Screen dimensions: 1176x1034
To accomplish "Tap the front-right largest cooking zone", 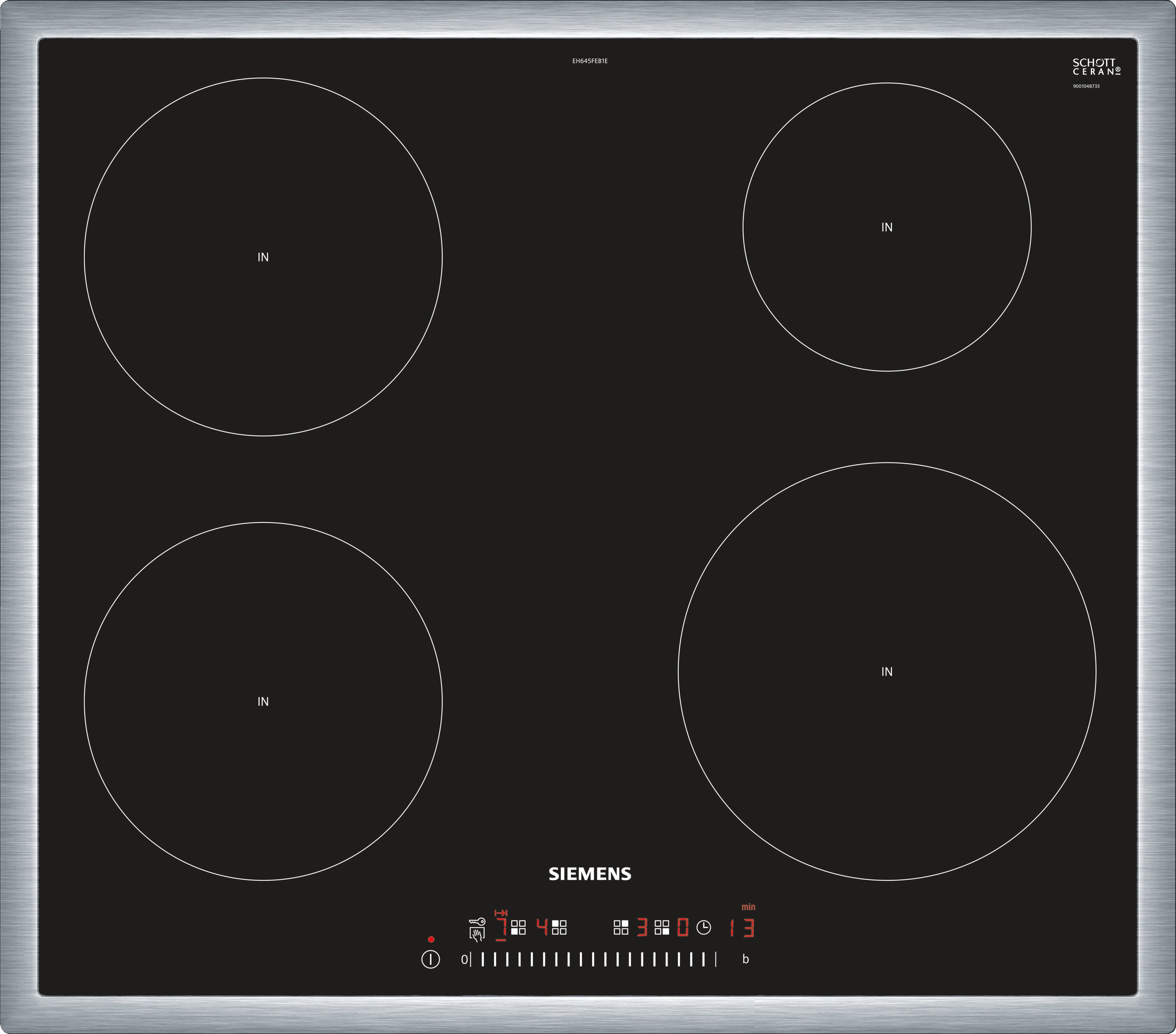I will coord(887,671).
